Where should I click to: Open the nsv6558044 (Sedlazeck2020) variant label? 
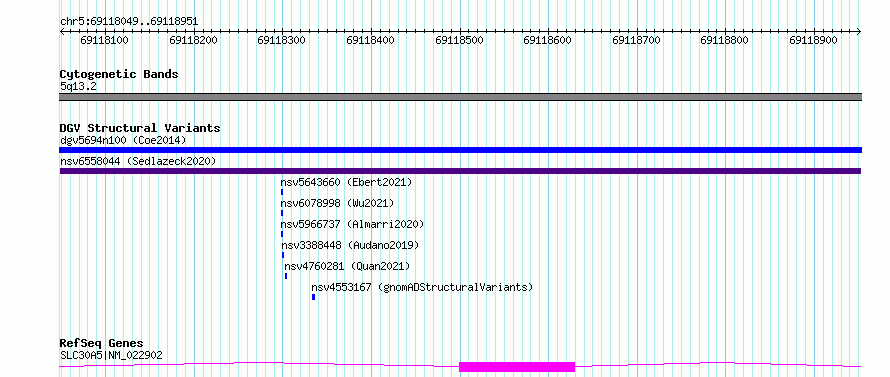click(138, 161)
